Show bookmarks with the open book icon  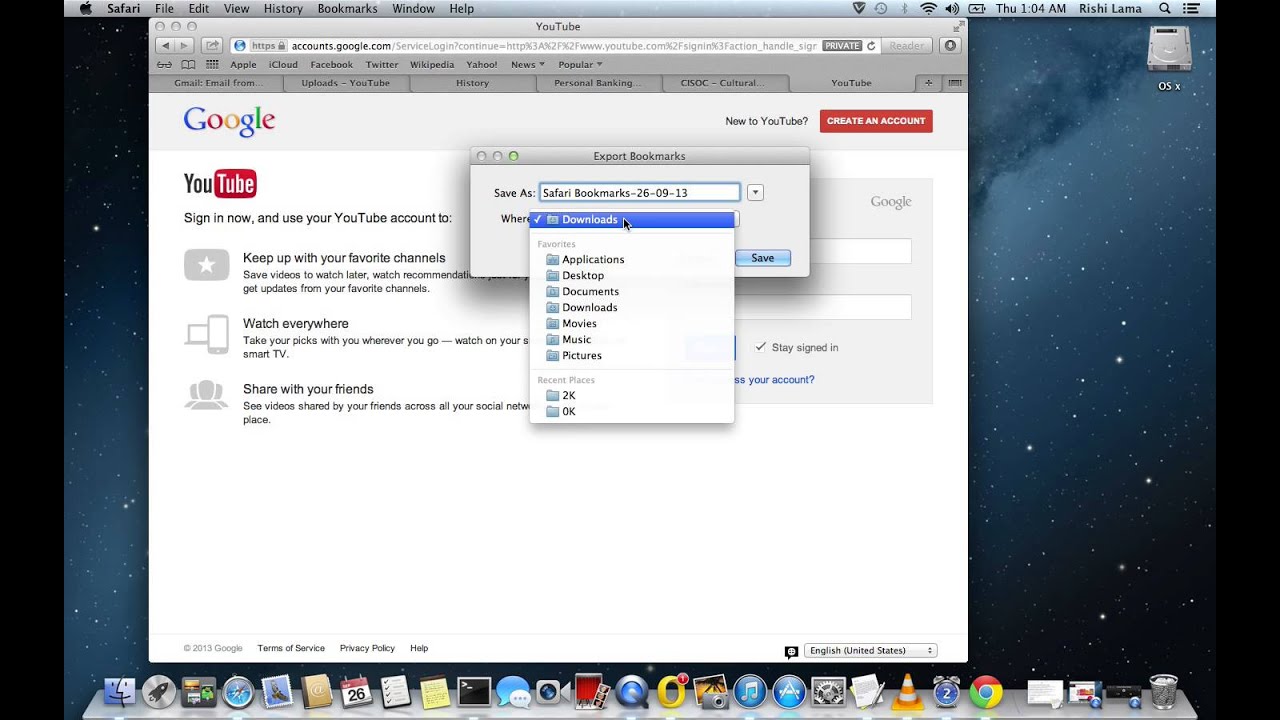188,64
